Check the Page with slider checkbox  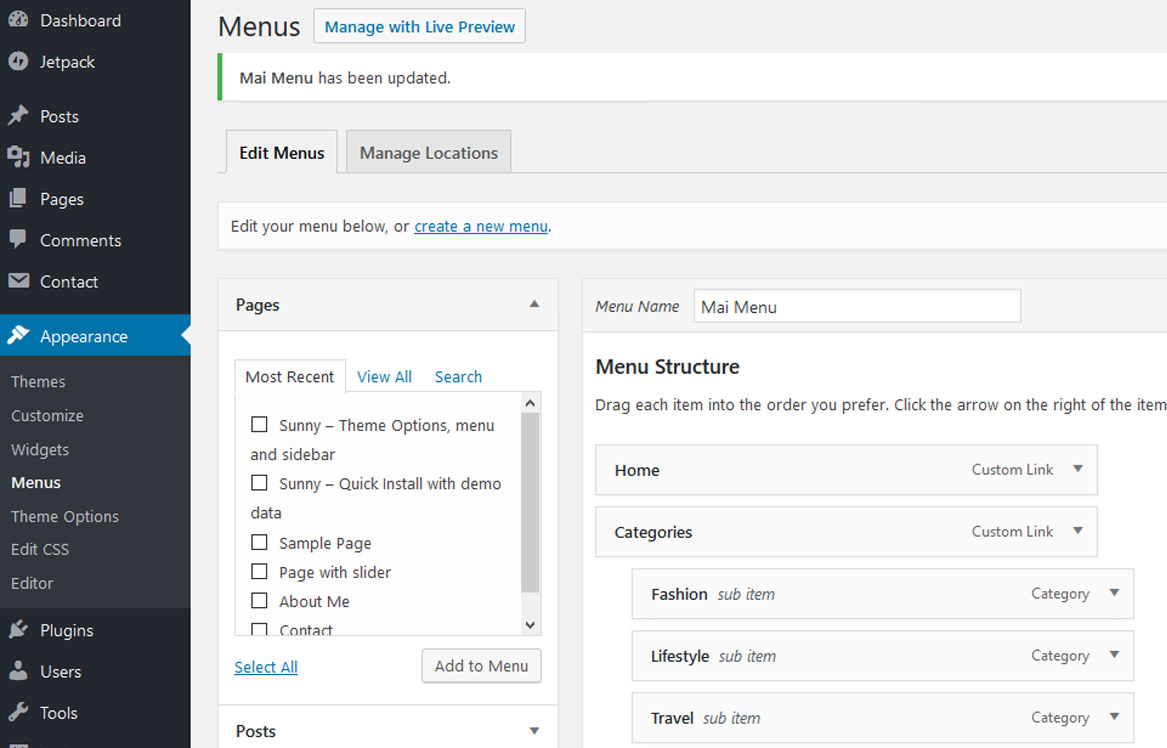pyautogui.click(x=259, y=571)
